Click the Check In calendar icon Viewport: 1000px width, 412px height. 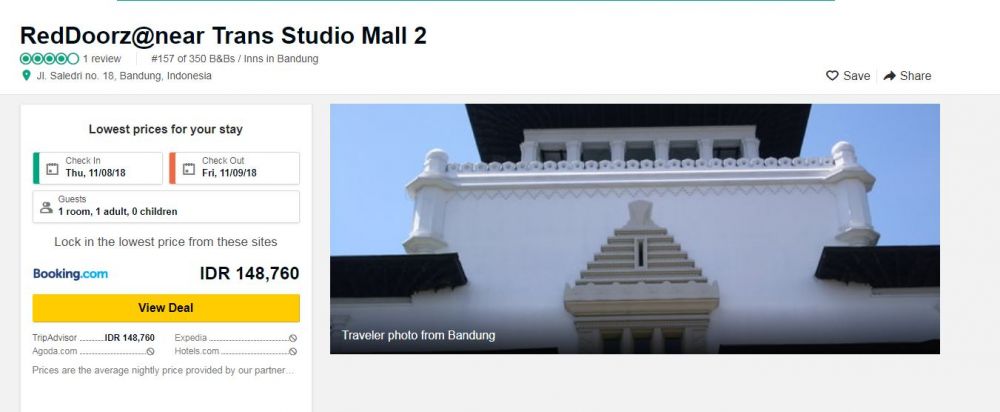coord(52,169)
